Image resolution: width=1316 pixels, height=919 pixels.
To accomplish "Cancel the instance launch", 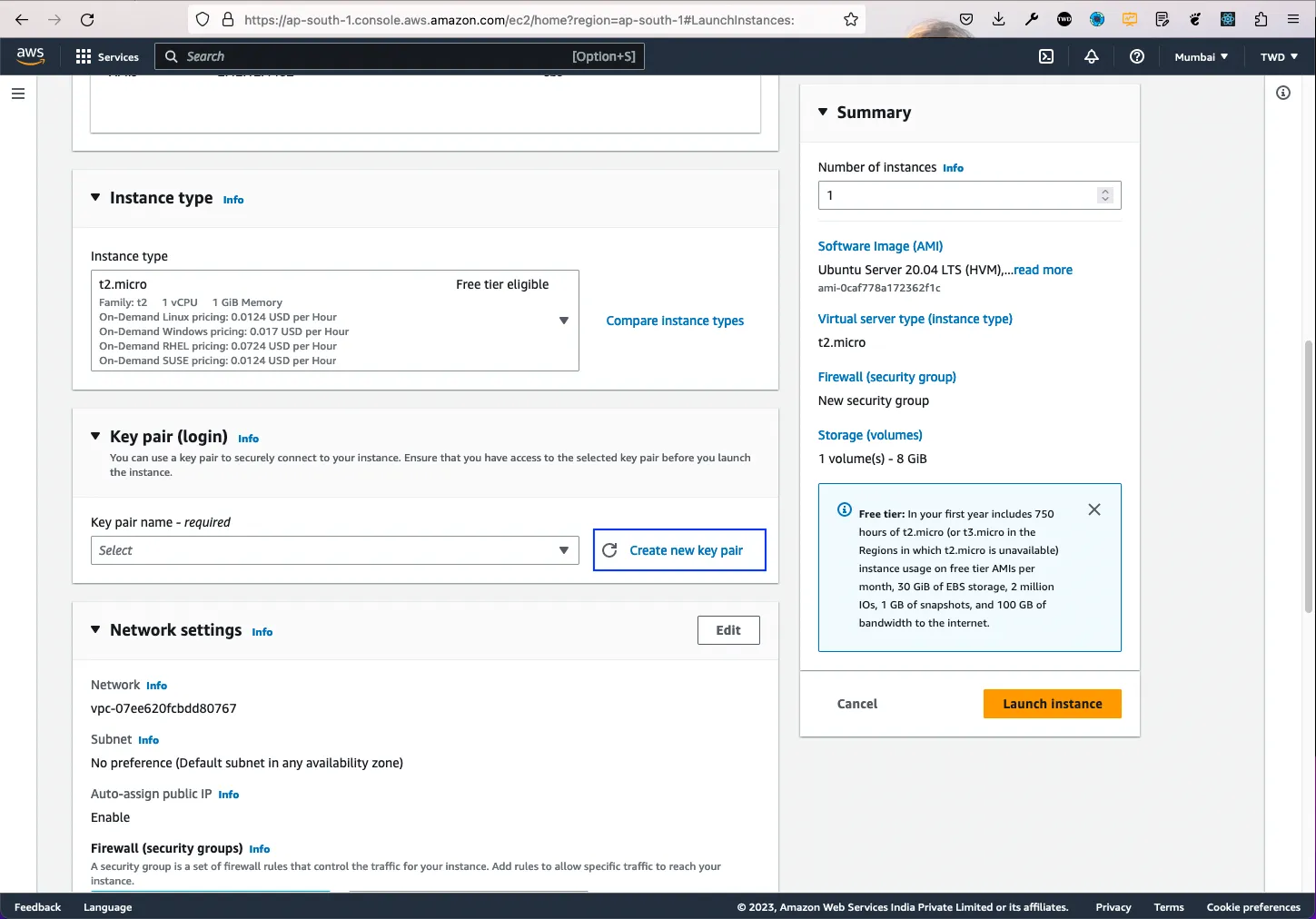I will tap(857, 704).
